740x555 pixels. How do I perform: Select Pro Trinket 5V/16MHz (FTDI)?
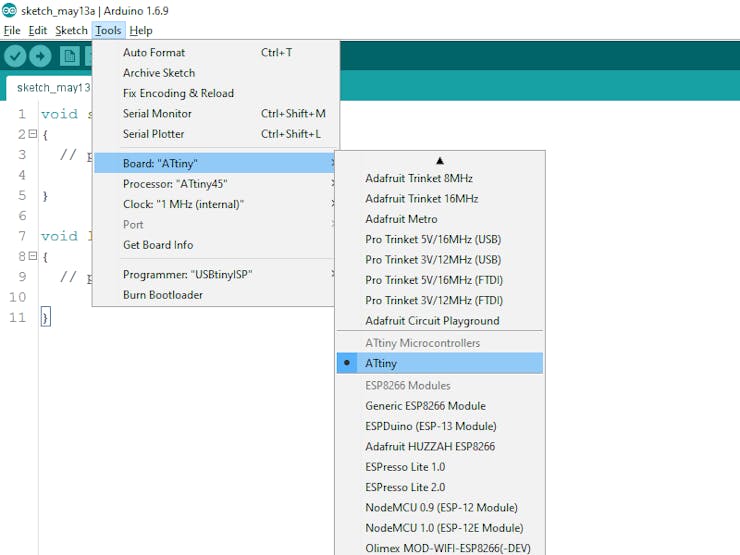[x=440, y=279]
